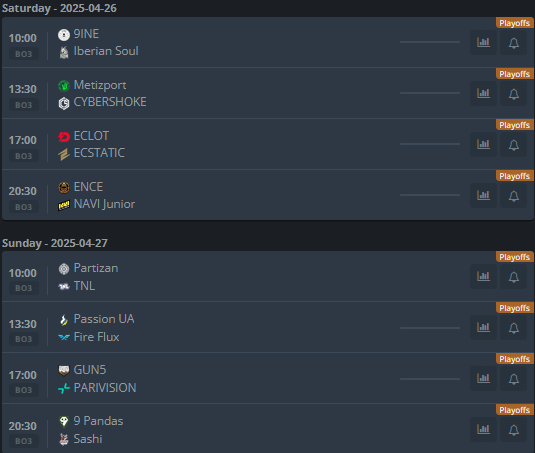
Task: Open stats chart for Partizan vs TNL
Action: (x=483, y=276)
